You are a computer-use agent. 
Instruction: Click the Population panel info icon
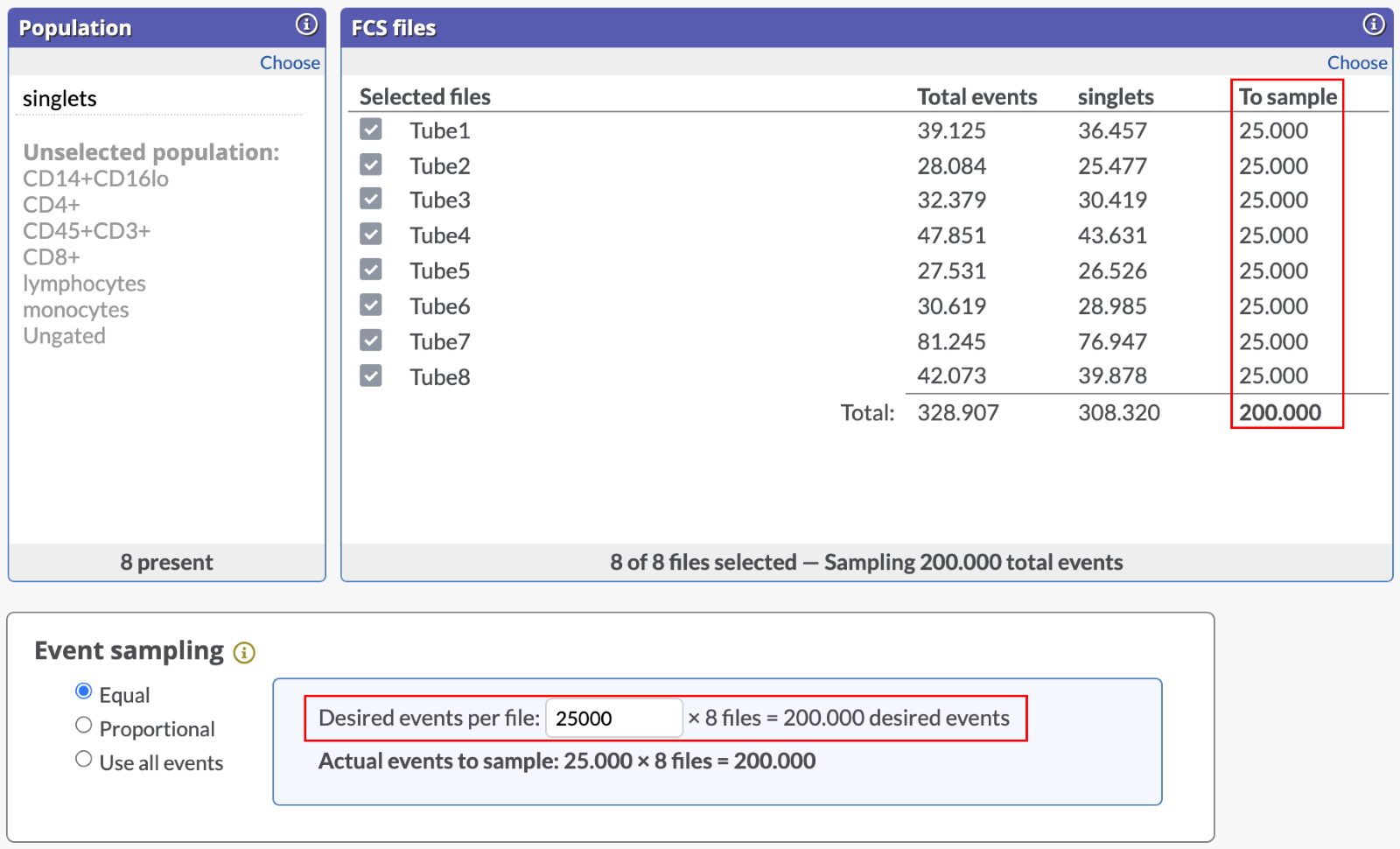pos(306,25)
